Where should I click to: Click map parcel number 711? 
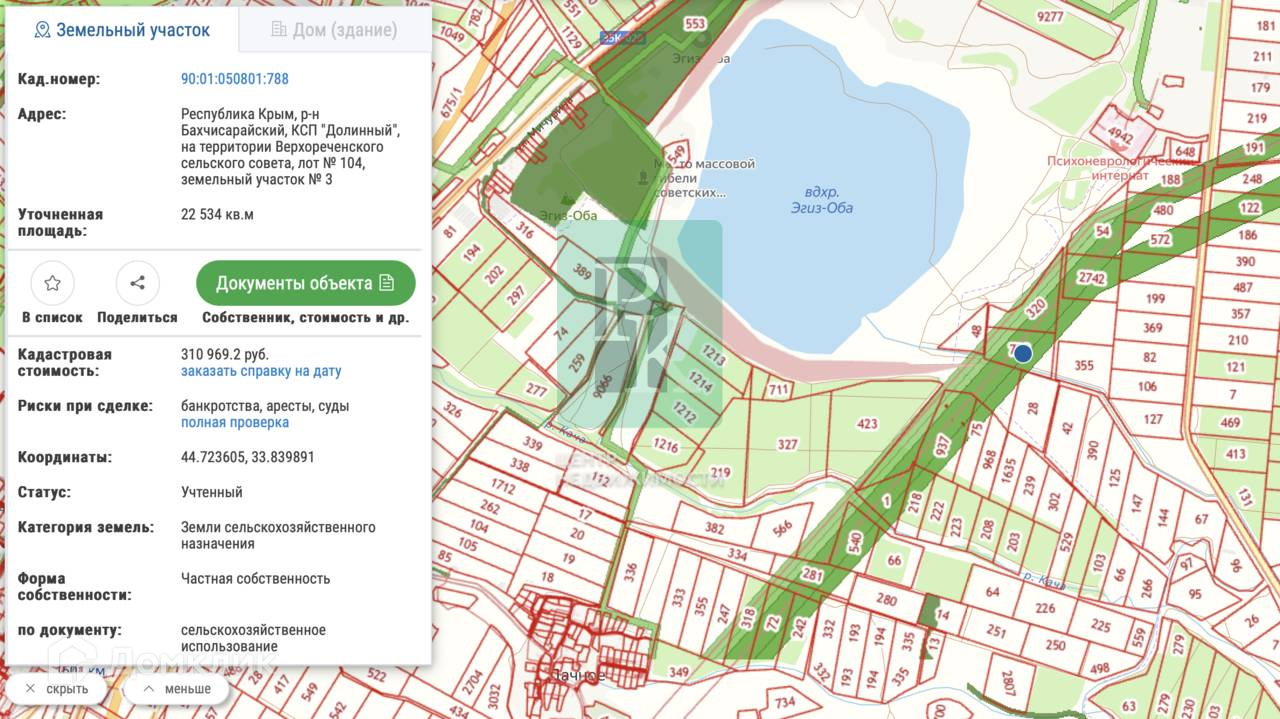click(778, 389)
